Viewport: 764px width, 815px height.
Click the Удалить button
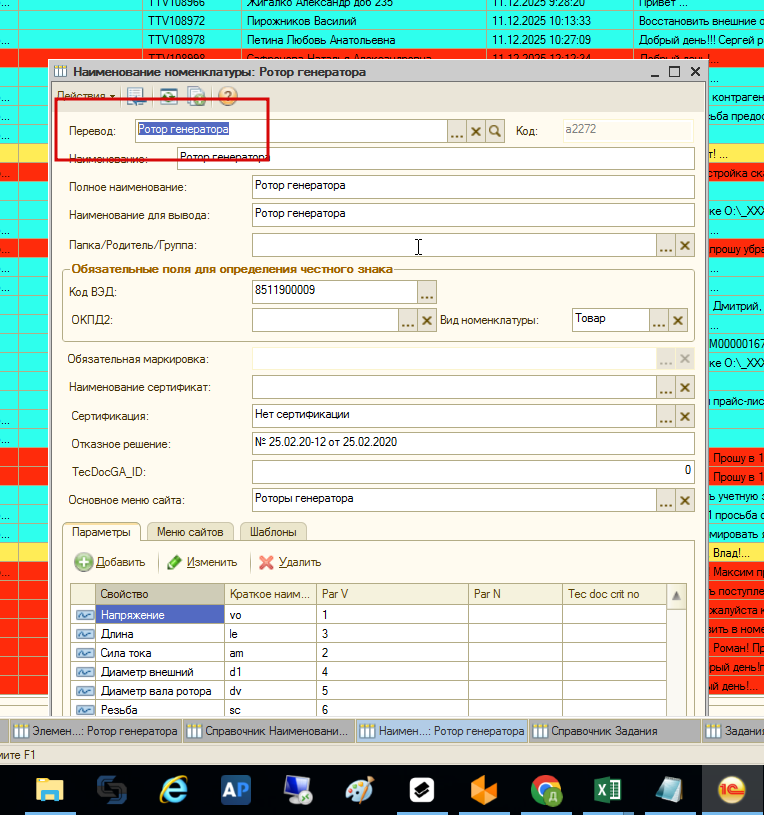[290, 562]
